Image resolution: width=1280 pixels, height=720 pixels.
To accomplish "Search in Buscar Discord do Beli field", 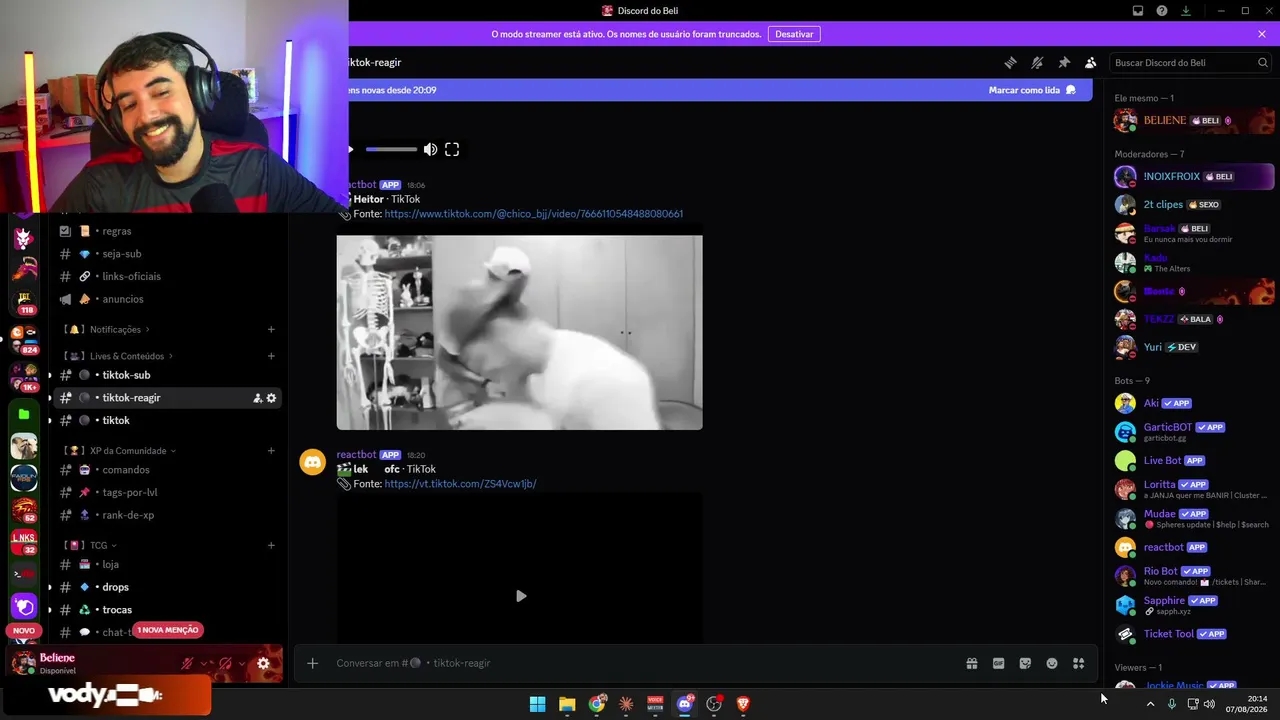I will 1191,63.
